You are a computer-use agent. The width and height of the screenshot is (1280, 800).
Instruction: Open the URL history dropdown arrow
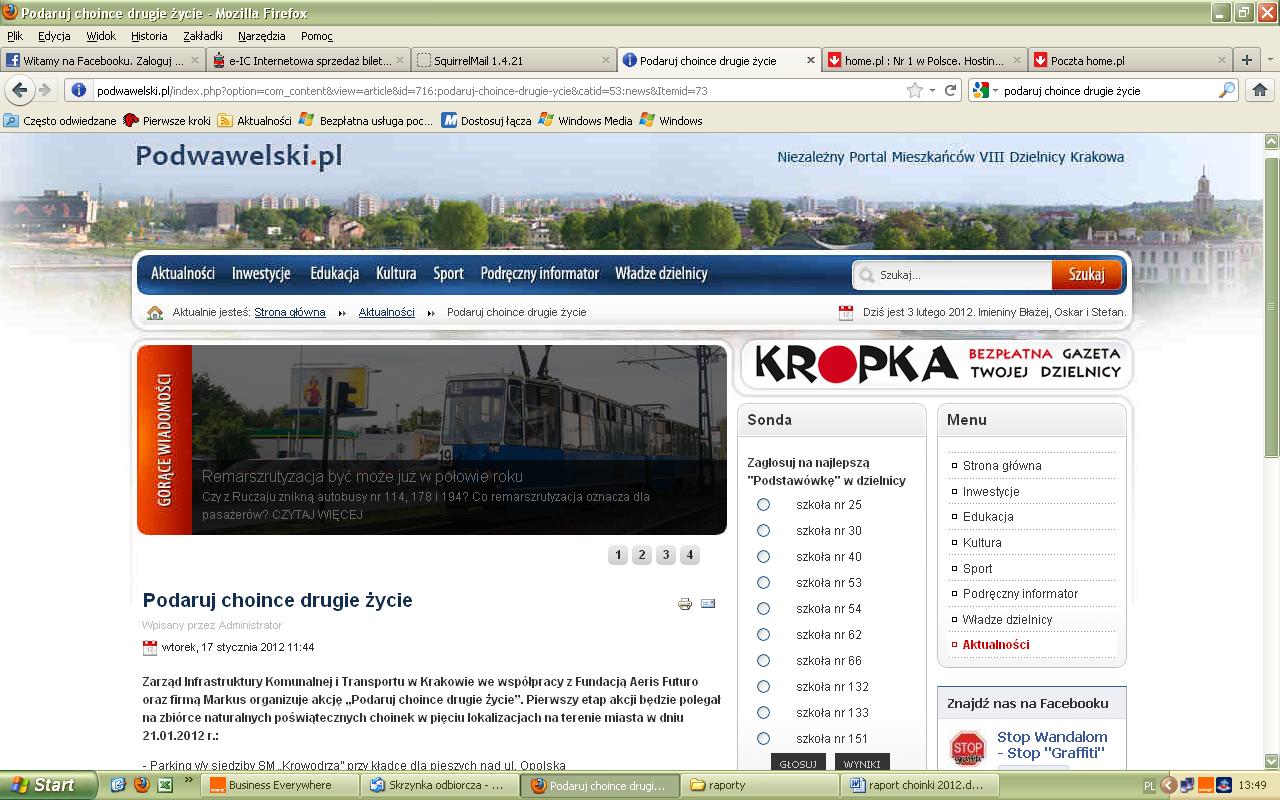pos(933,90)
